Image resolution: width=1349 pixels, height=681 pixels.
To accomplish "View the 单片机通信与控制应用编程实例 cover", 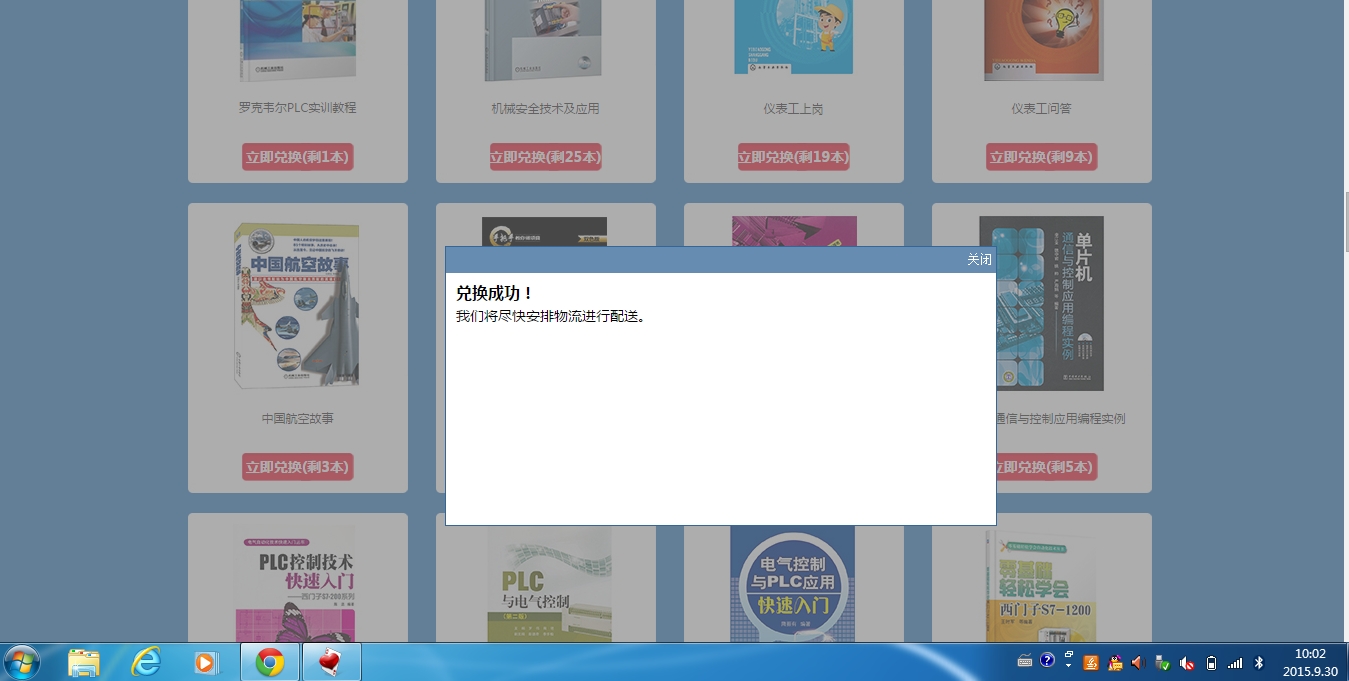I will tap(1050, 303).
